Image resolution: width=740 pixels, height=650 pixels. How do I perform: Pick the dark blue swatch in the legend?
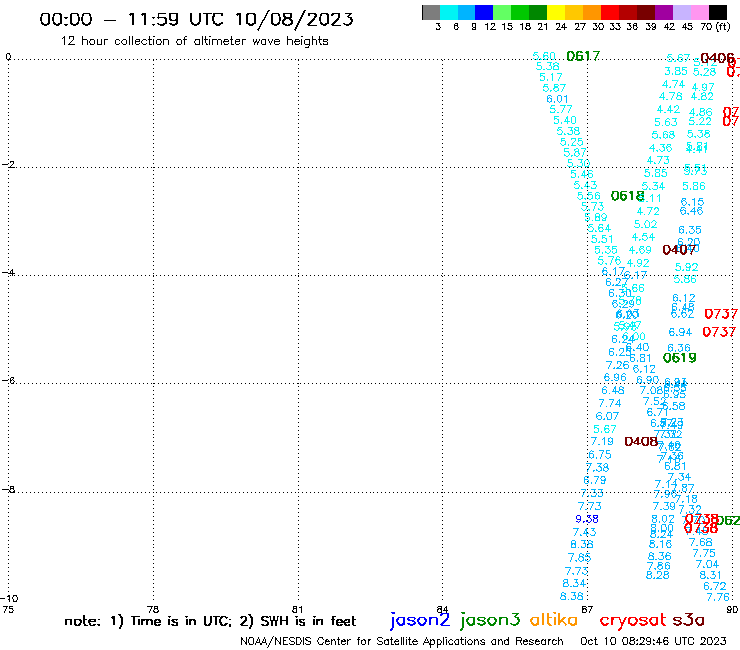(485, 12)
